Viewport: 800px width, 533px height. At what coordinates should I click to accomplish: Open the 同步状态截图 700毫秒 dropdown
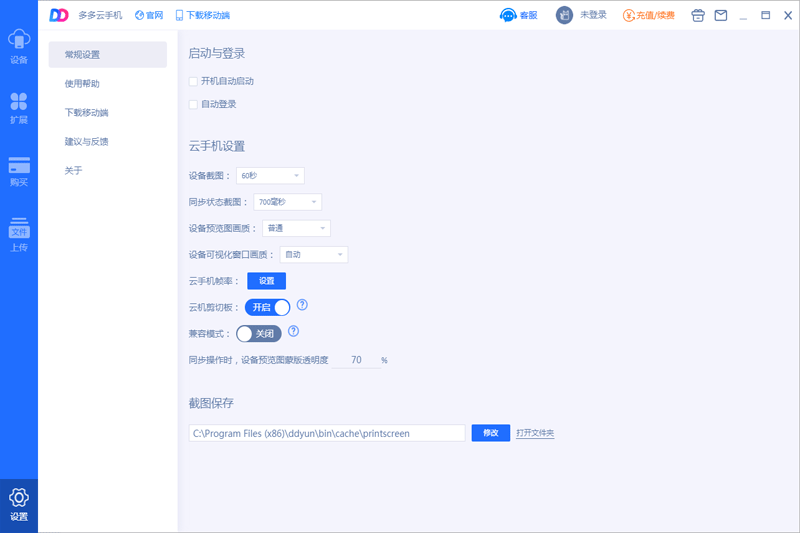pyautogui.click(x=287, y=202)
